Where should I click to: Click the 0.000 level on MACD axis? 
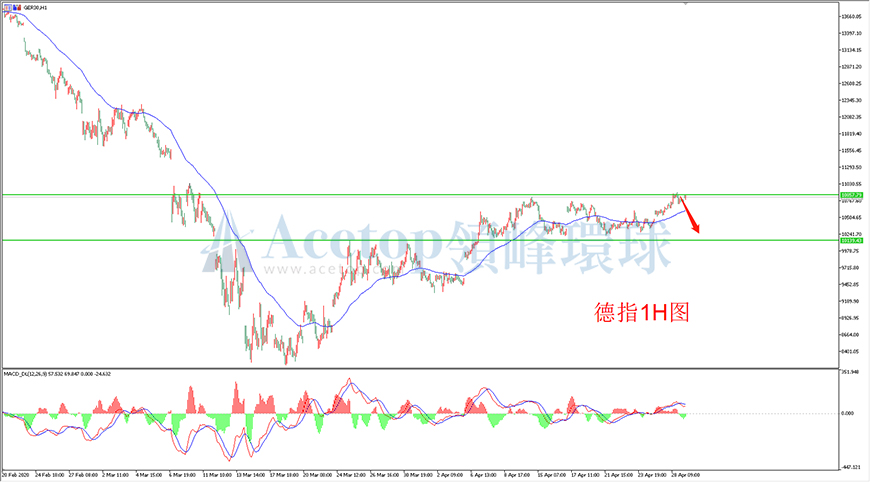[x=848, y=413]
